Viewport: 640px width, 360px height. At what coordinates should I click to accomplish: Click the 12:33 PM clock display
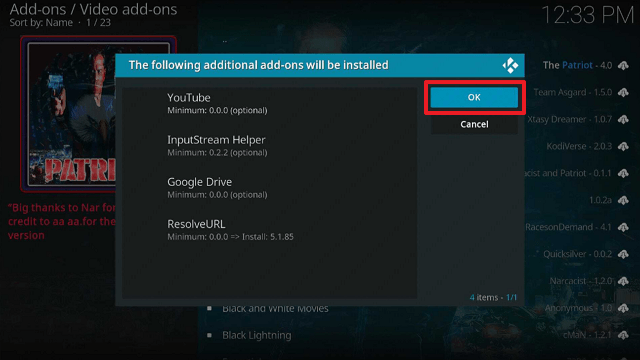(587, 16)
